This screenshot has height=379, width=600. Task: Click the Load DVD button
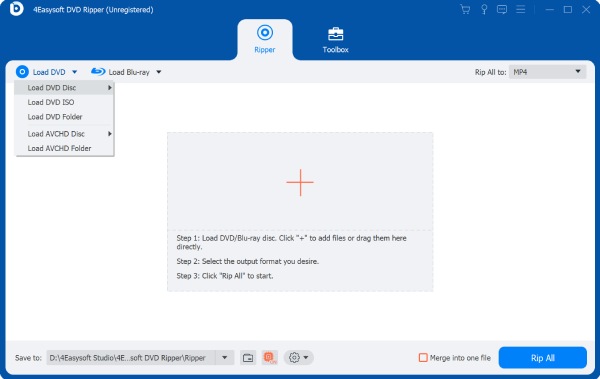point(41,72)
